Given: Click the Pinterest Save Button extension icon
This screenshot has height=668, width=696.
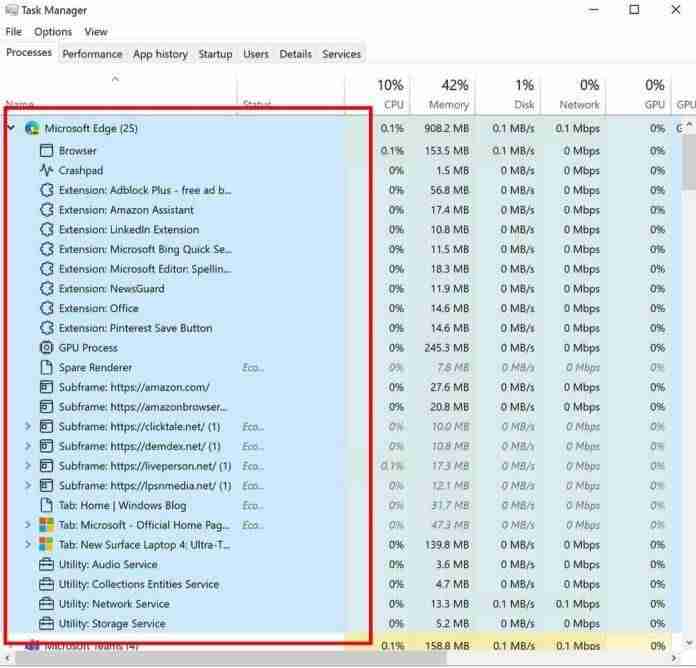Looking at the screenshot, I should click(46, 328).
